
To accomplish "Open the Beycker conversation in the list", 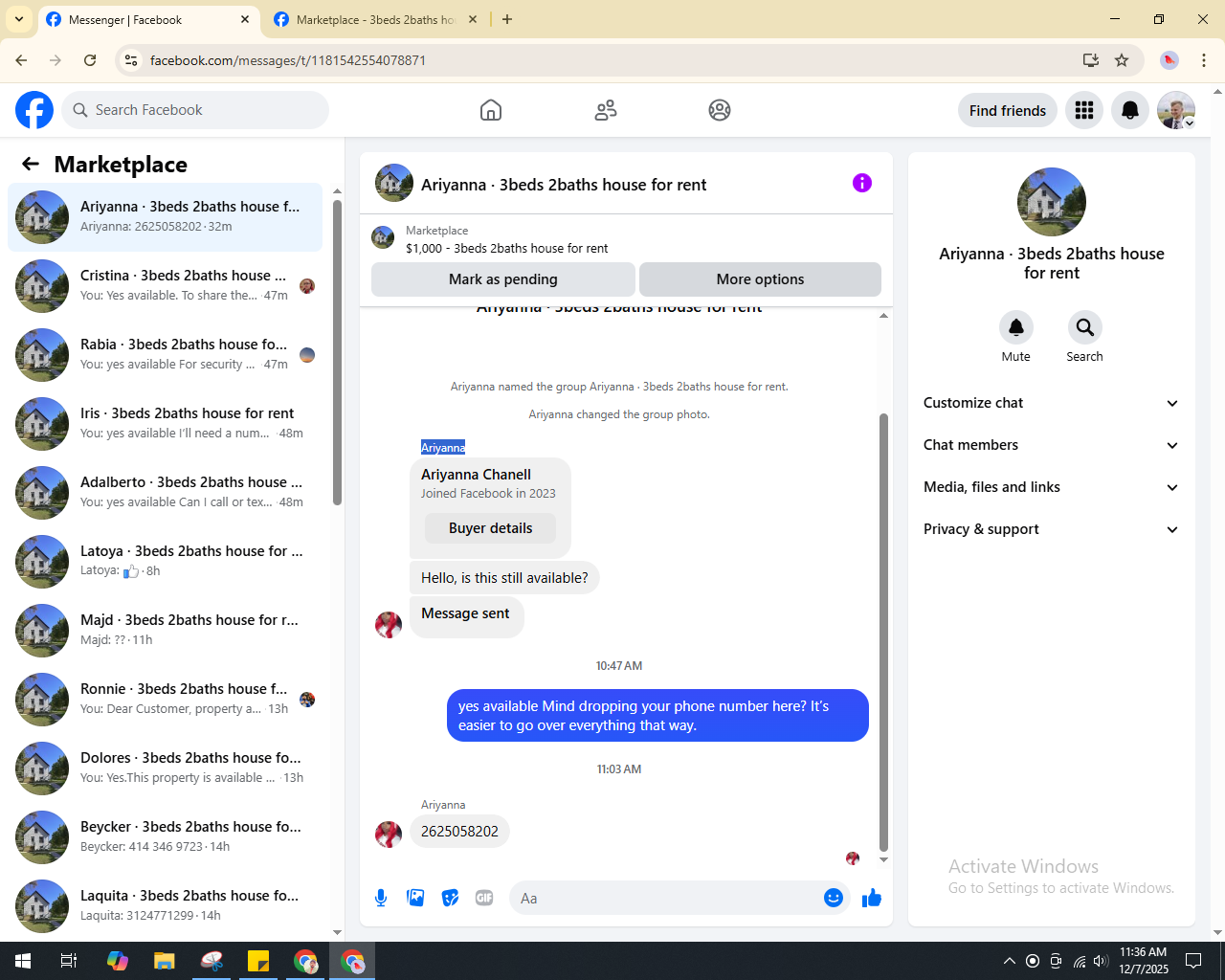I will 165,837.
